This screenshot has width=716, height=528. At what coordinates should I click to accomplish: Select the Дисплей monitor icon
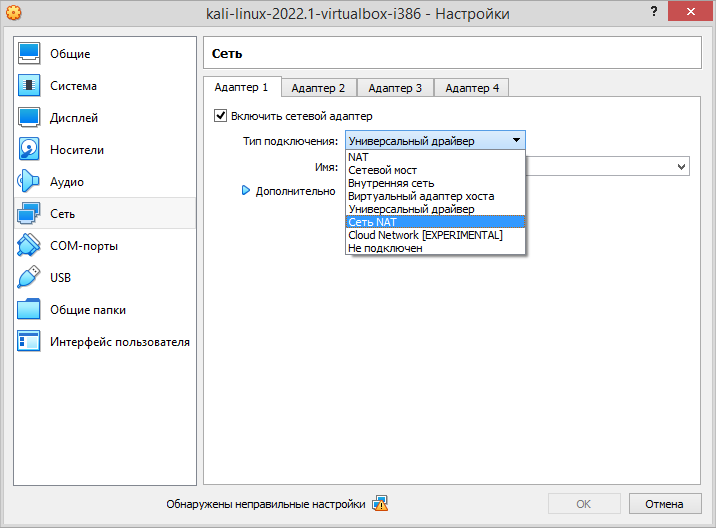pyautogui.click(x=29, y=117)
